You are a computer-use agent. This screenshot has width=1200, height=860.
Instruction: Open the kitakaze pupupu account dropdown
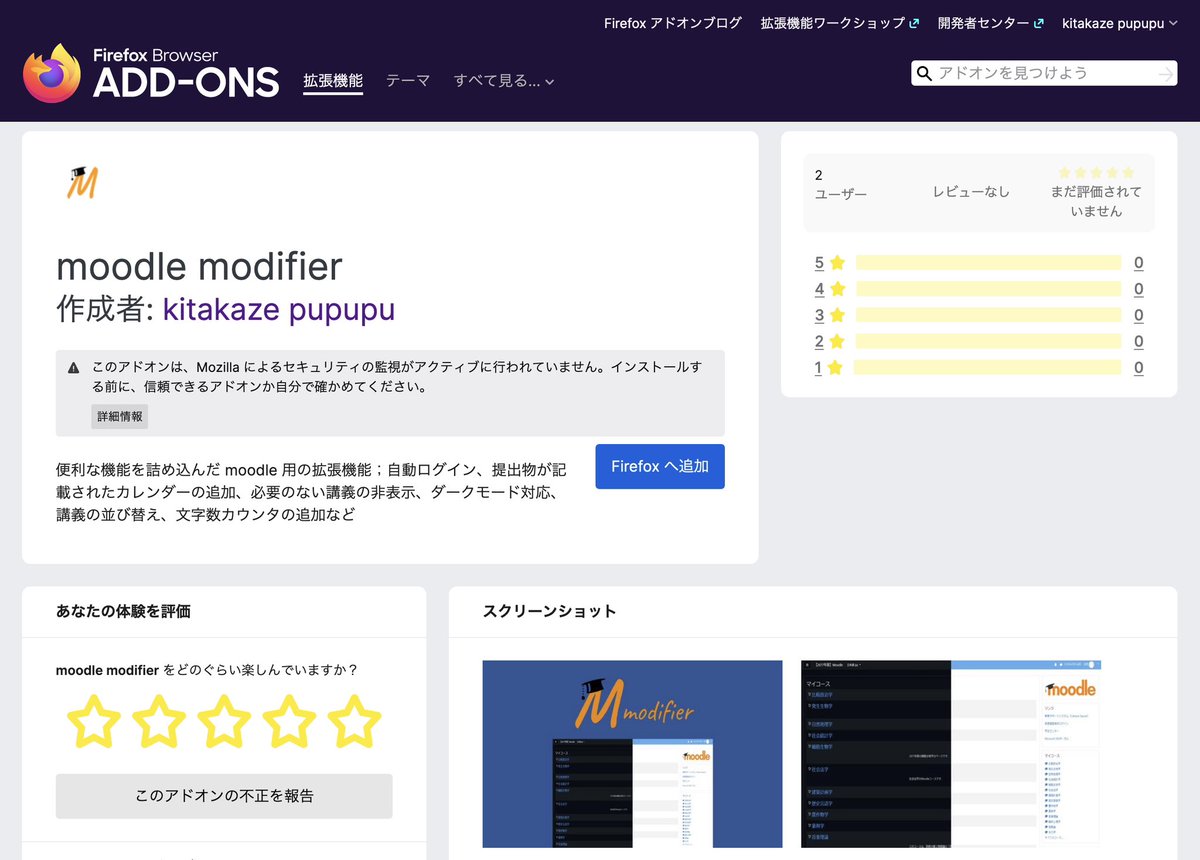pyautogui.click(x=1119, y=23)
